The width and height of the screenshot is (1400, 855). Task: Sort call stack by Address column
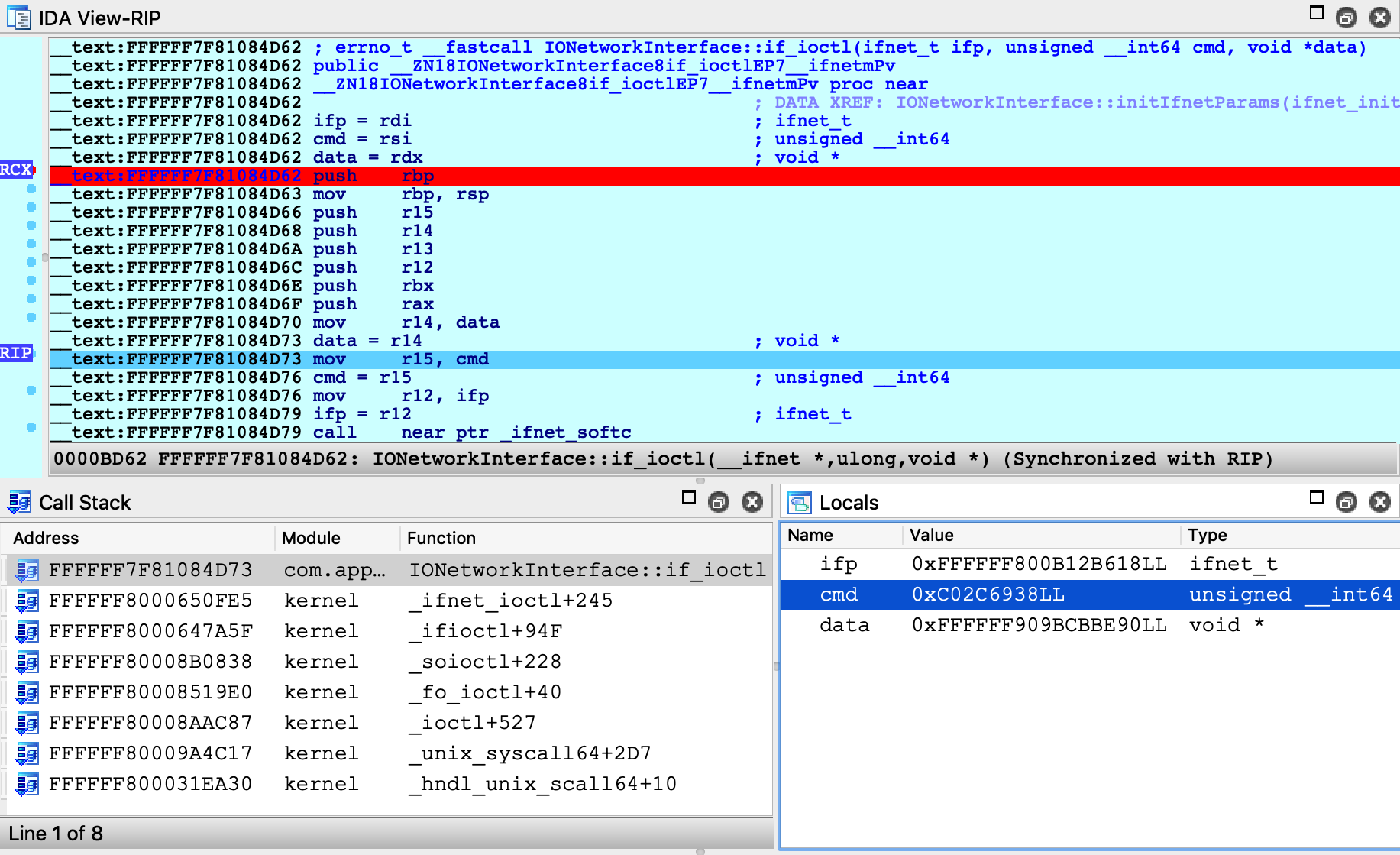(46, 538)
